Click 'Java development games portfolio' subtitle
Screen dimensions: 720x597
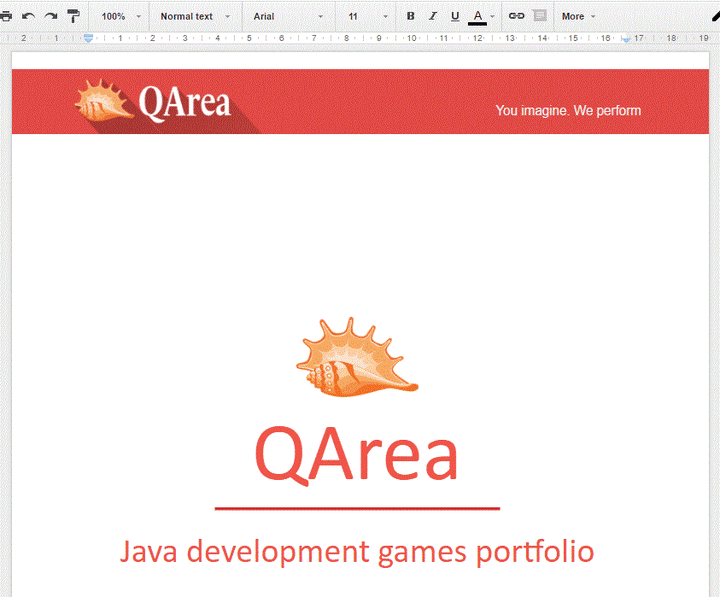[x=357, y=552]
